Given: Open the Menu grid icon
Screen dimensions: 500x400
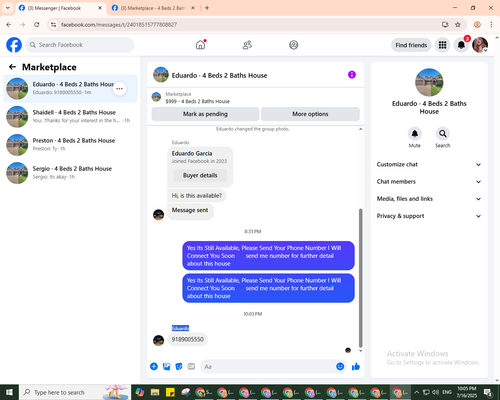Looking at the screenshot, I should 442,45.
